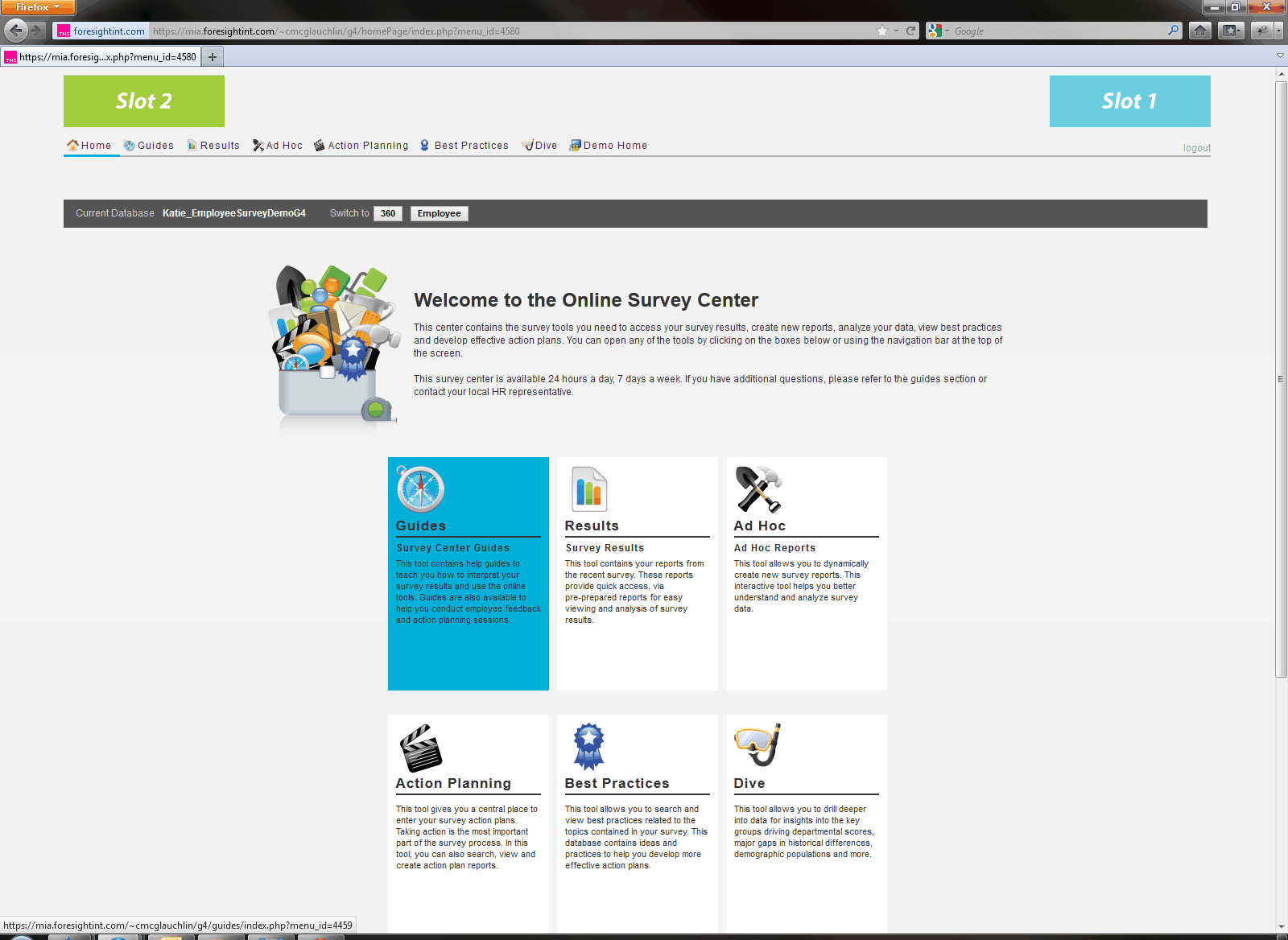Viewport: 1288px width, 940px height.
Task: Click the snorkel mask icon on Dive card
Action: [758, 744]
